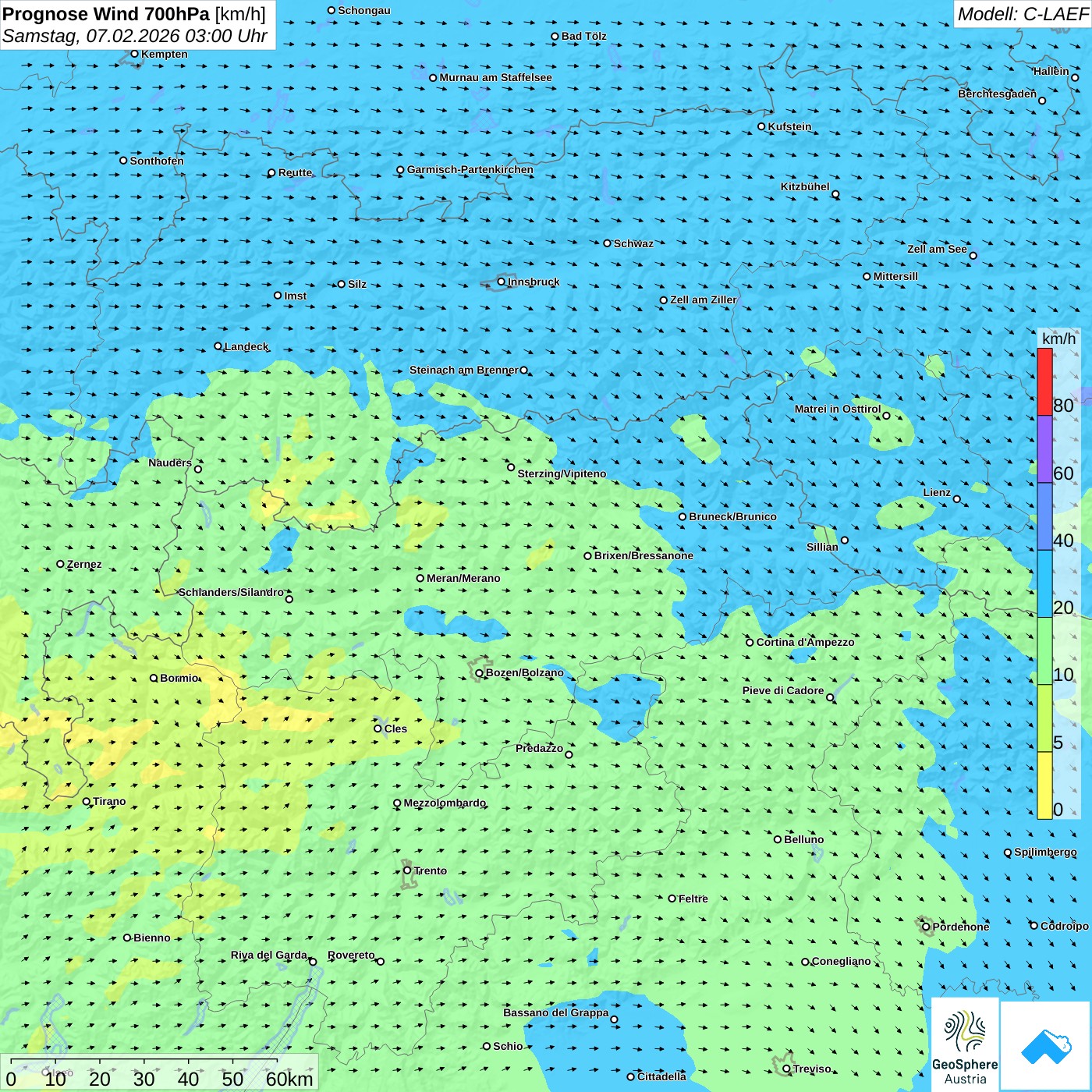
Task: Click the Meran/Merano city marker
Action: (420, 578)
